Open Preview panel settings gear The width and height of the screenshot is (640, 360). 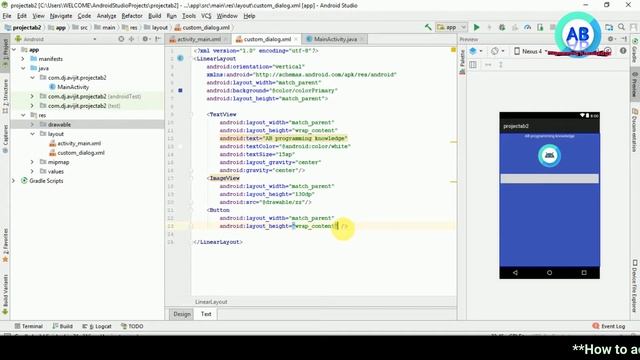coord(611,39)
